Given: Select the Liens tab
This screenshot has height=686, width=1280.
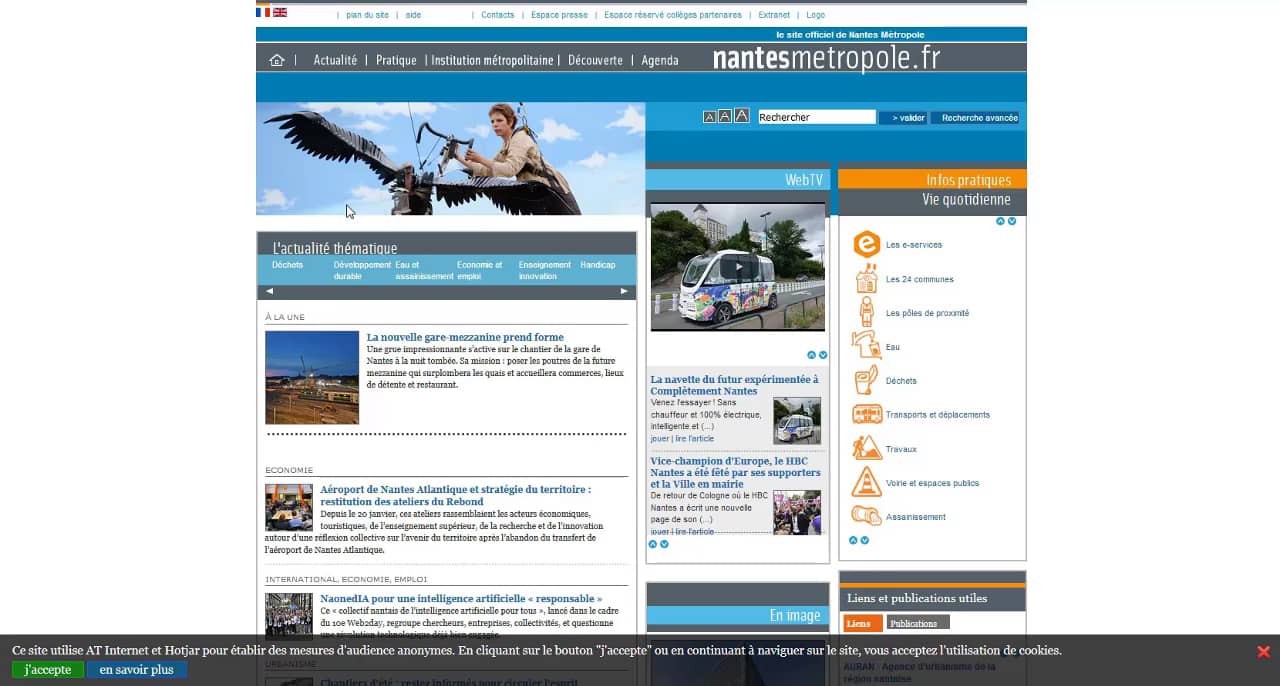Looking at the screenshot, I should 862,623.
